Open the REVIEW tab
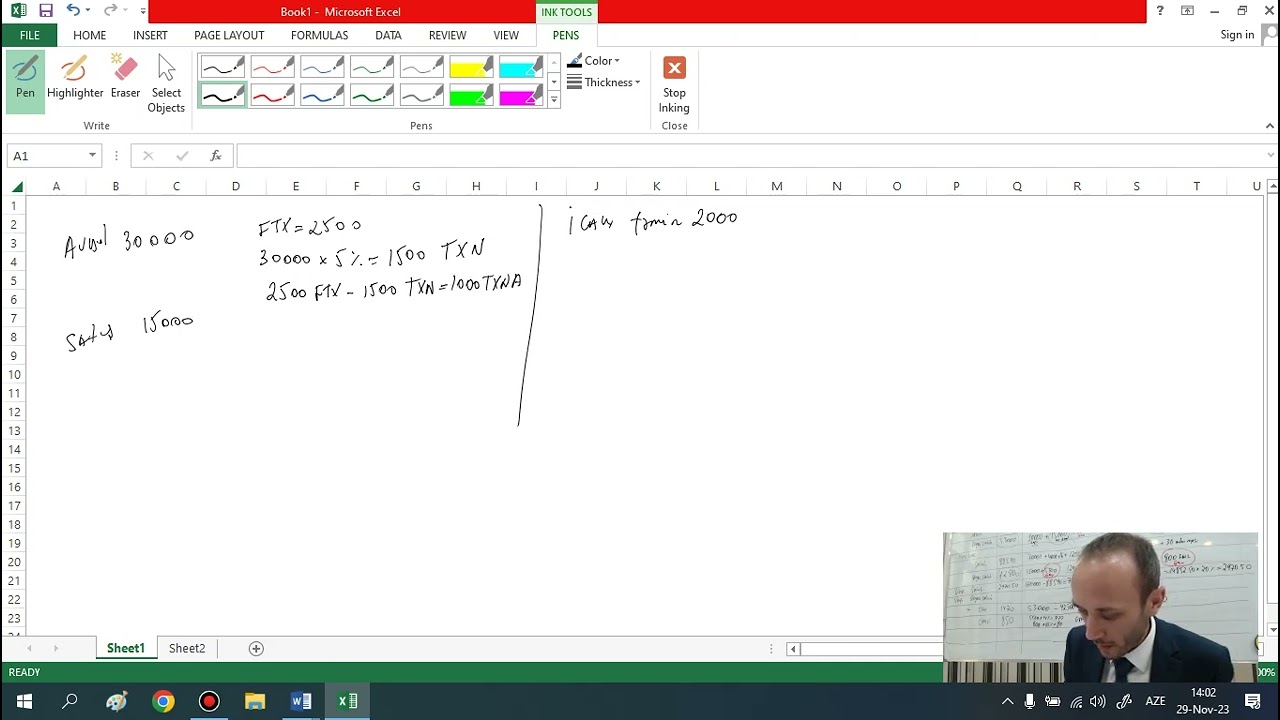The height and width of the screenshot is (720, 1280). click(x=447, y=35)
